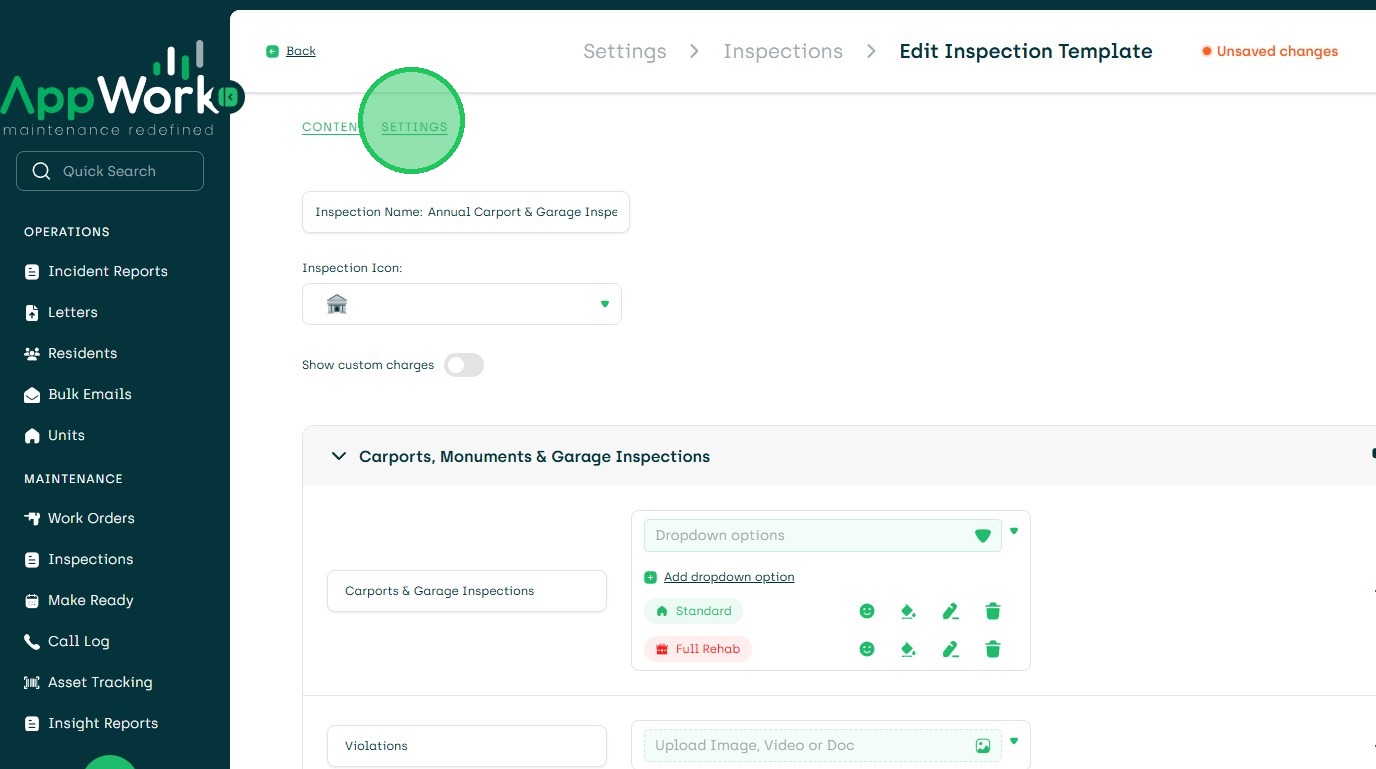Viewport: 1376px width, 769px height.
Task: Click the image upload icon in the Violations field
Action: (x=982, y=746)
